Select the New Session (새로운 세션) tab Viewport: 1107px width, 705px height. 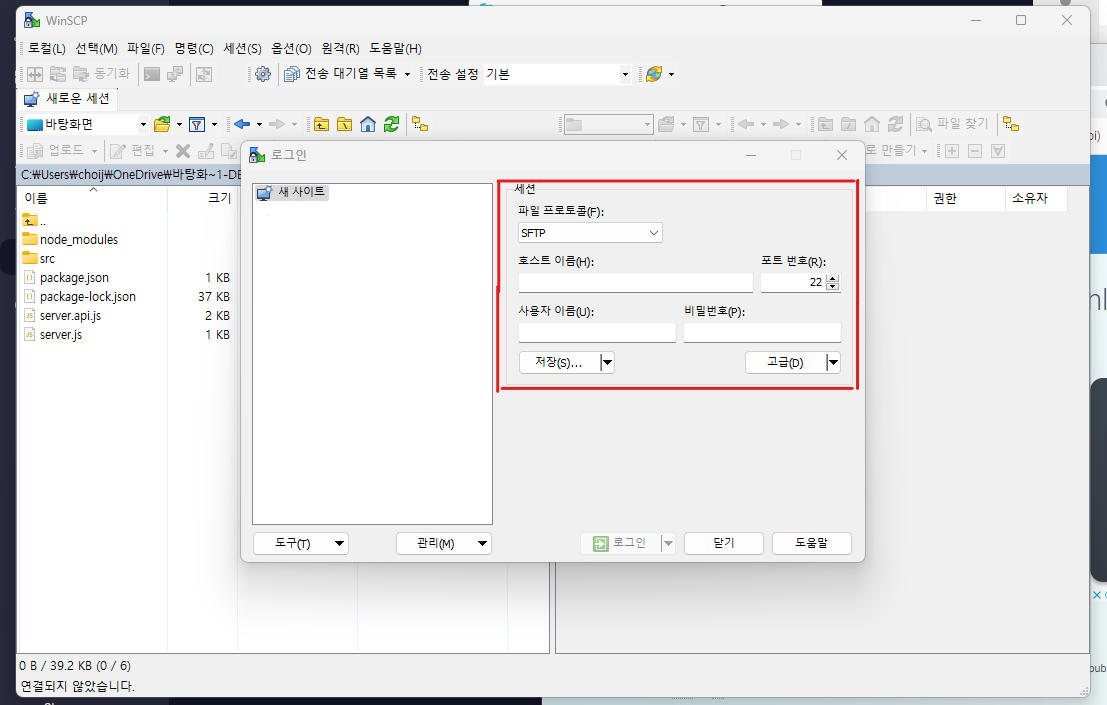pyautogui.click(x=67, y=99)
